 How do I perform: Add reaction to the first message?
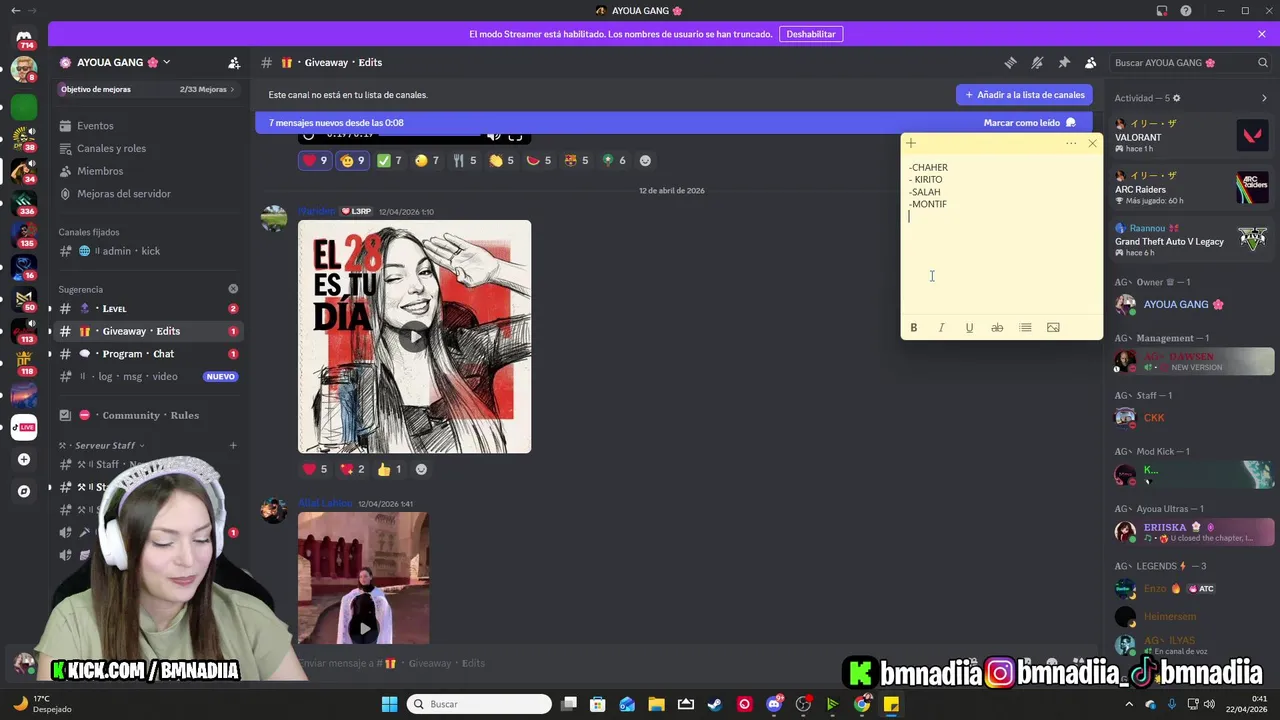(x=645, y=160)
